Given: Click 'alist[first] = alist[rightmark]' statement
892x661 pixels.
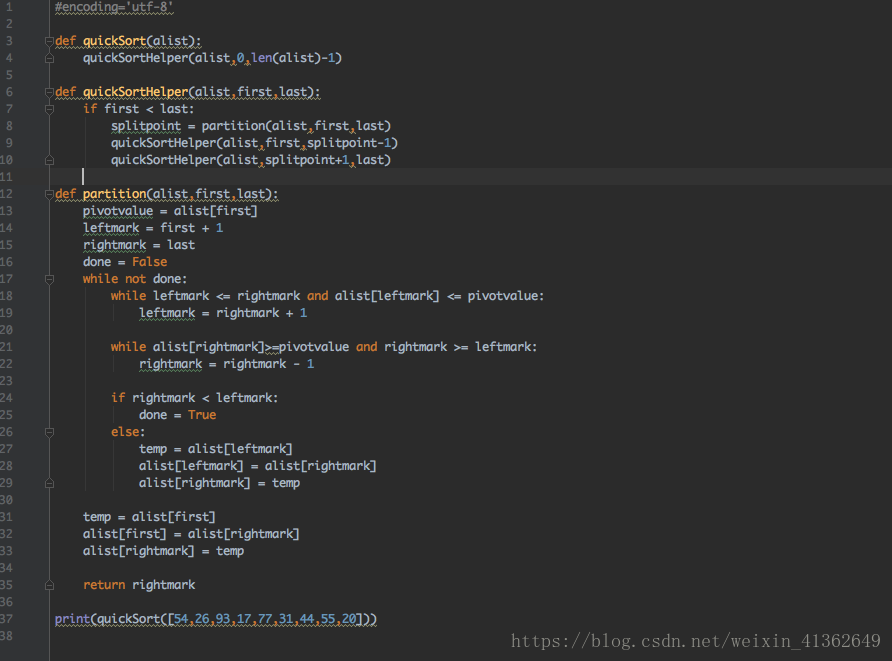Looking at the screenshot, I should tap(191, 534).
